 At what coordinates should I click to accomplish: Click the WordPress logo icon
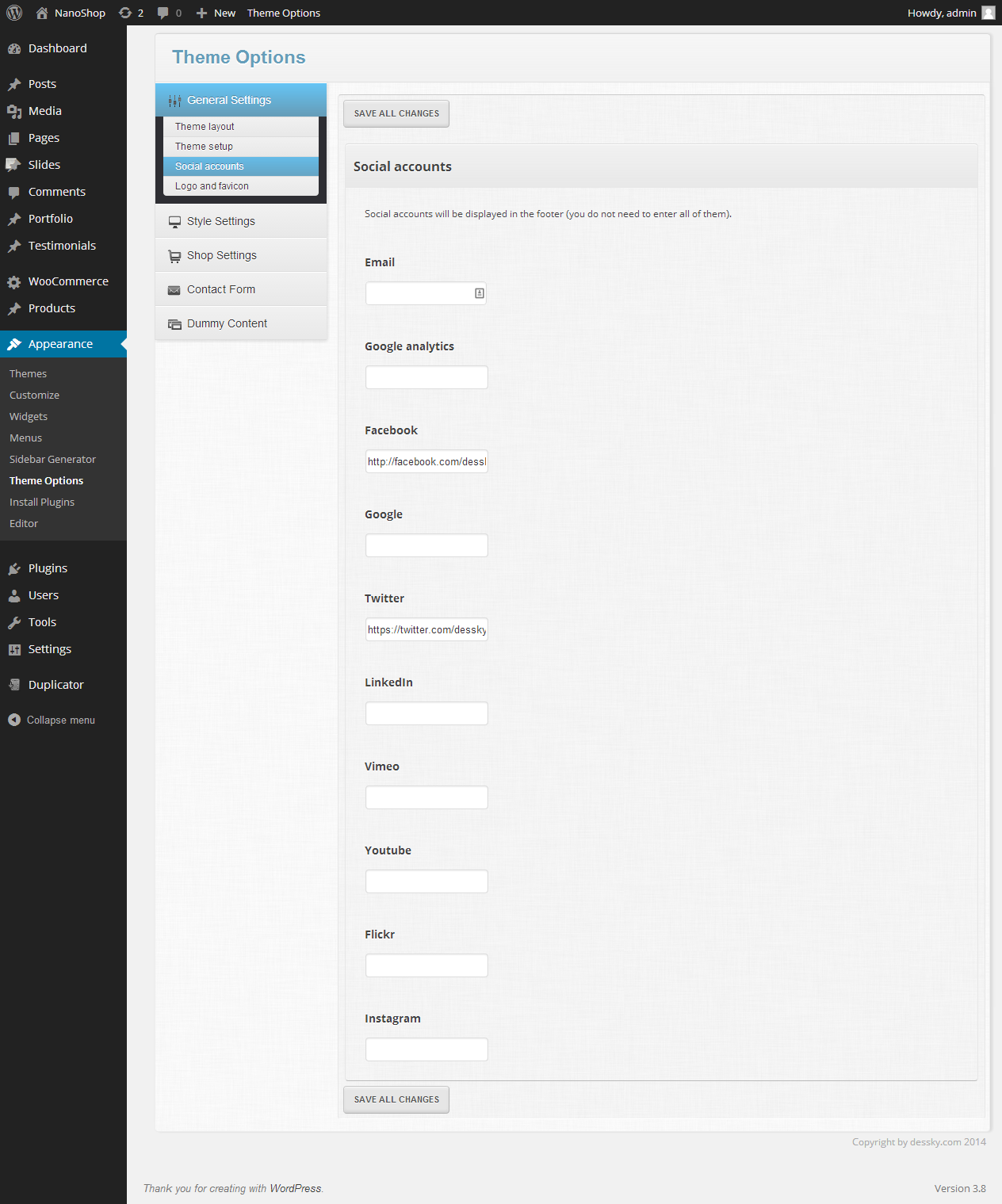coord(14,13)
